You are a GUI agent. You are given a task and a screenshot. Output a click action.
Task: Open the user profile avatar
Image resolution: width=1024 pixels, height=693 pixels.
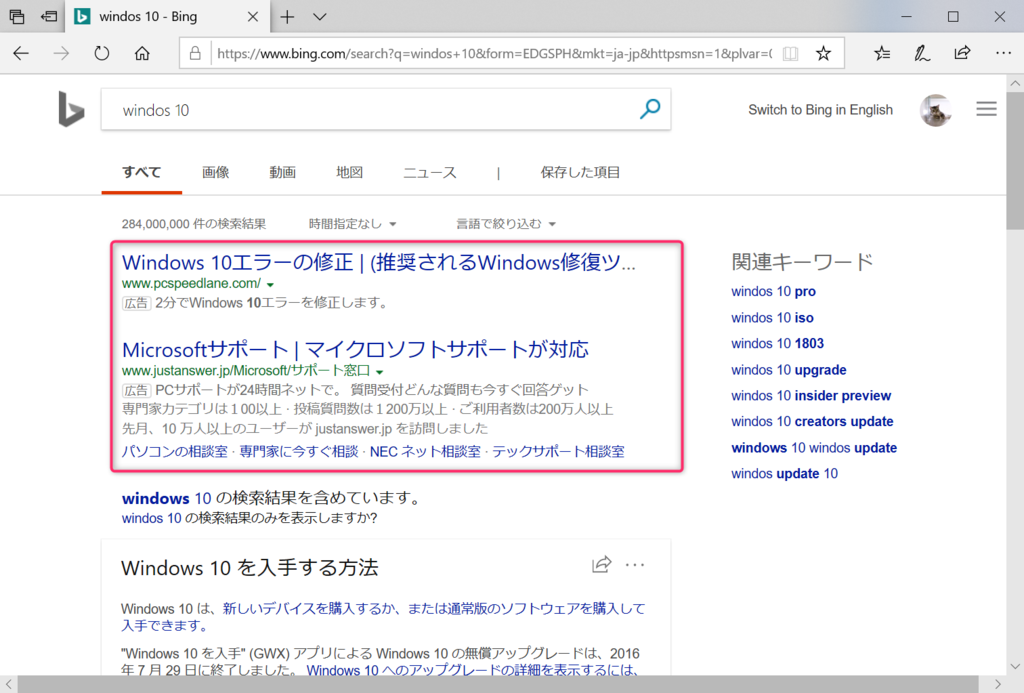coord(936,110)
